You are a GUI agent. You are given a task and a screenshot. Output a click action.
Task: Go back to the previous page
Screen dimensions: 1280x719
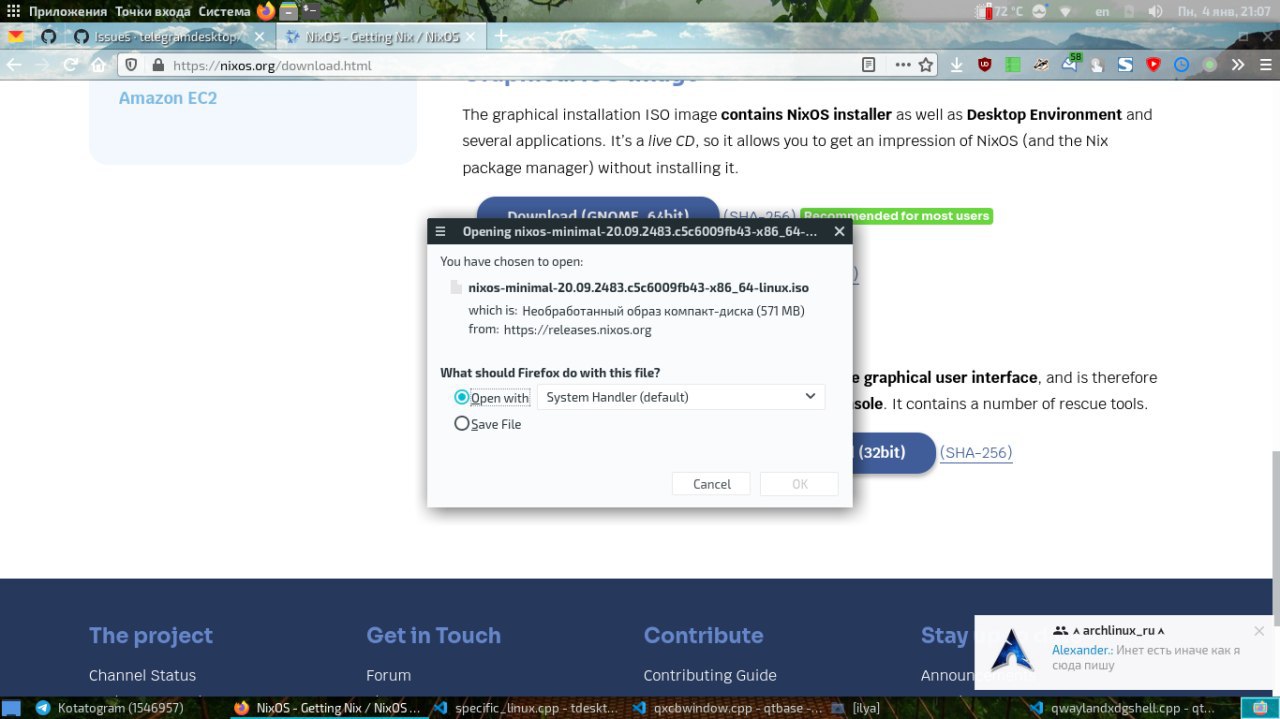point(16,65)
